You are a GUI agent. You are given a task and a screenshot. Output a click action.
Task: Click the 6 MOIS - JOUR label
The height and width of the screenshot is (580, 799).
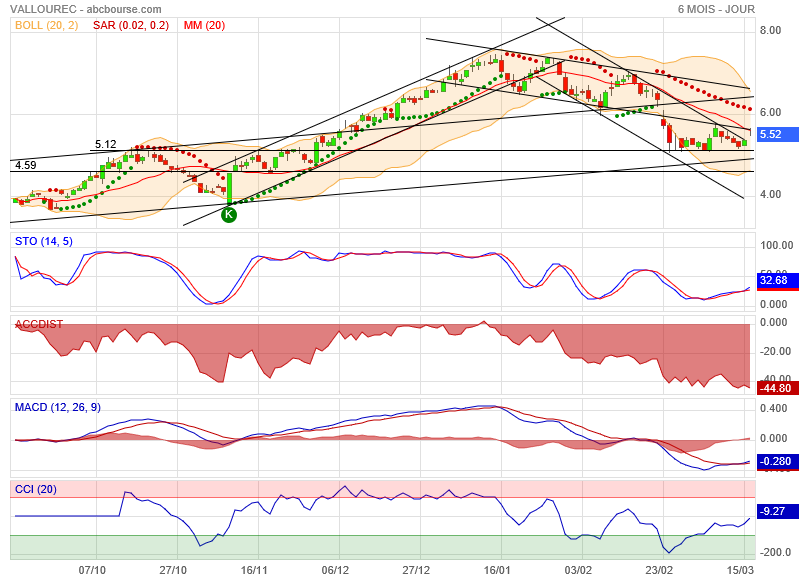pos(716,9)
